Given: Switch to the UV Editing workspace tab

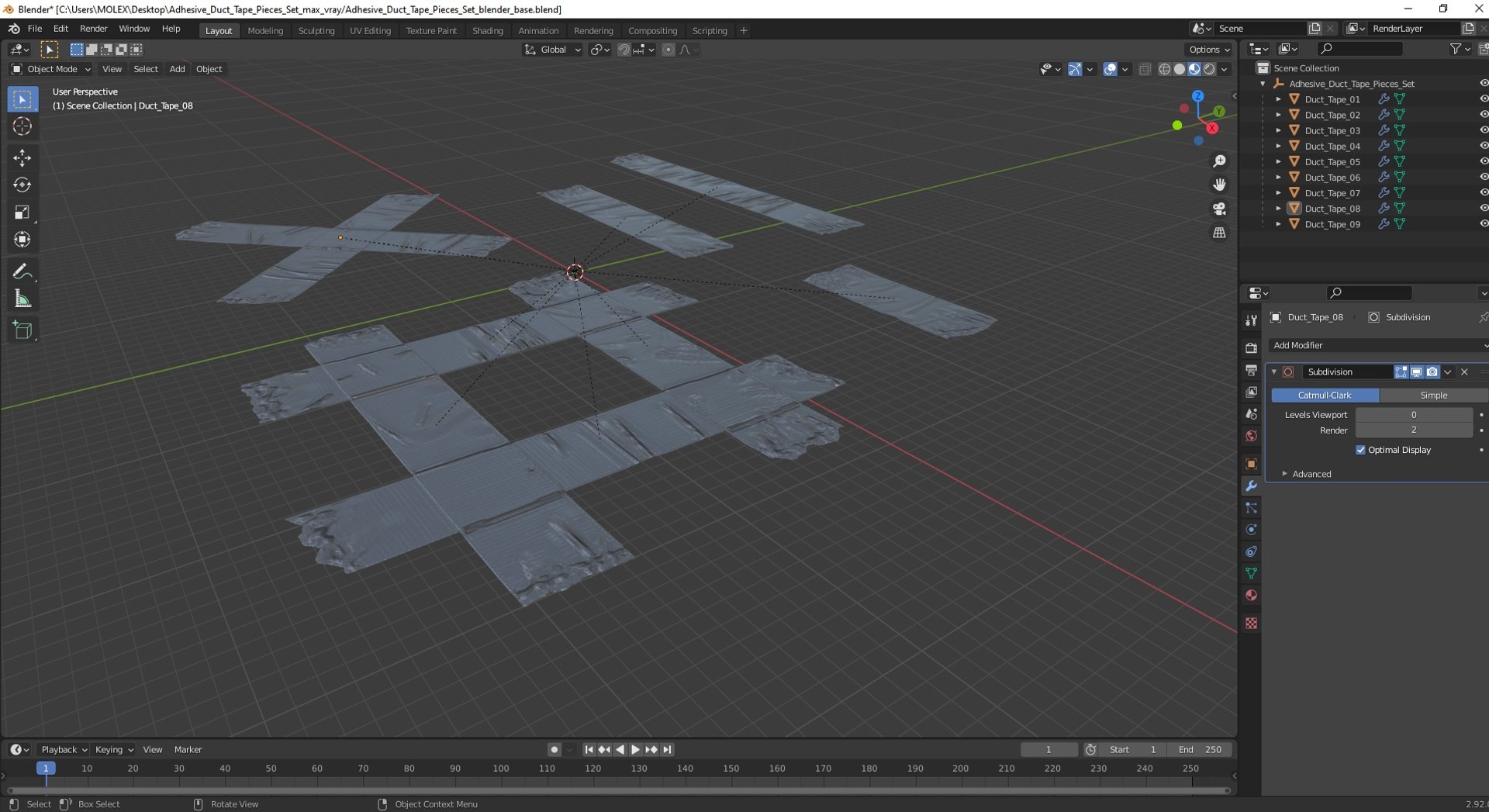Looking at the screenshot, I should click(370, 30).
